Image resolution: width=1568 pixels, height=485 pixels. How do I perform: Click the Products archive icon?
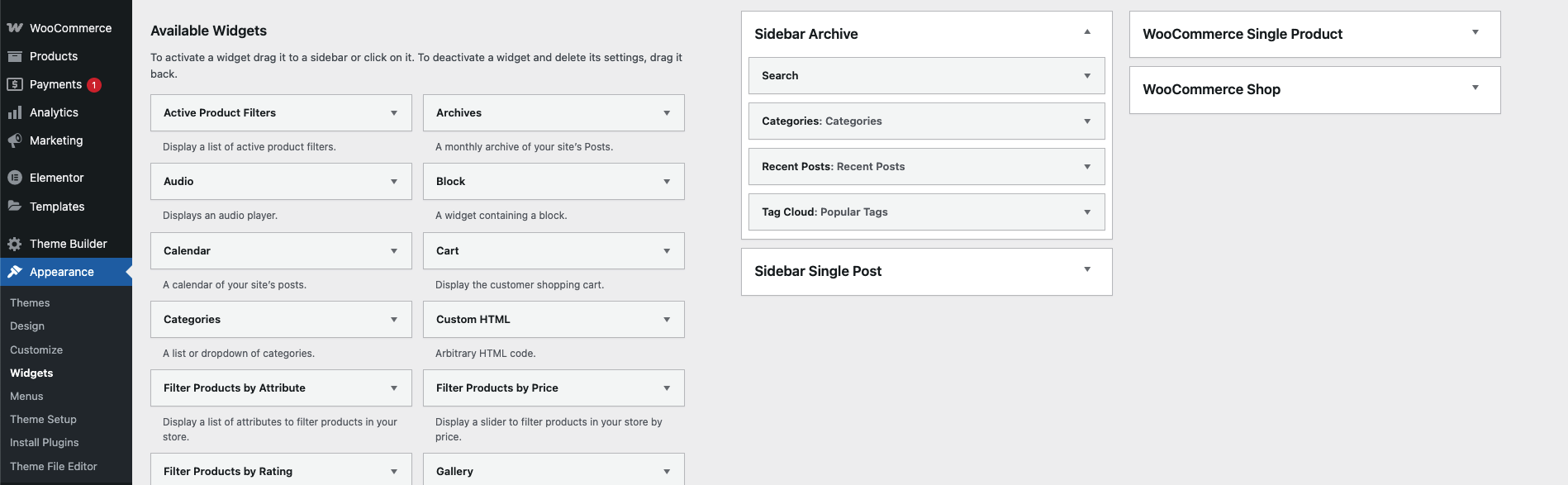click(x=15, y=56)
